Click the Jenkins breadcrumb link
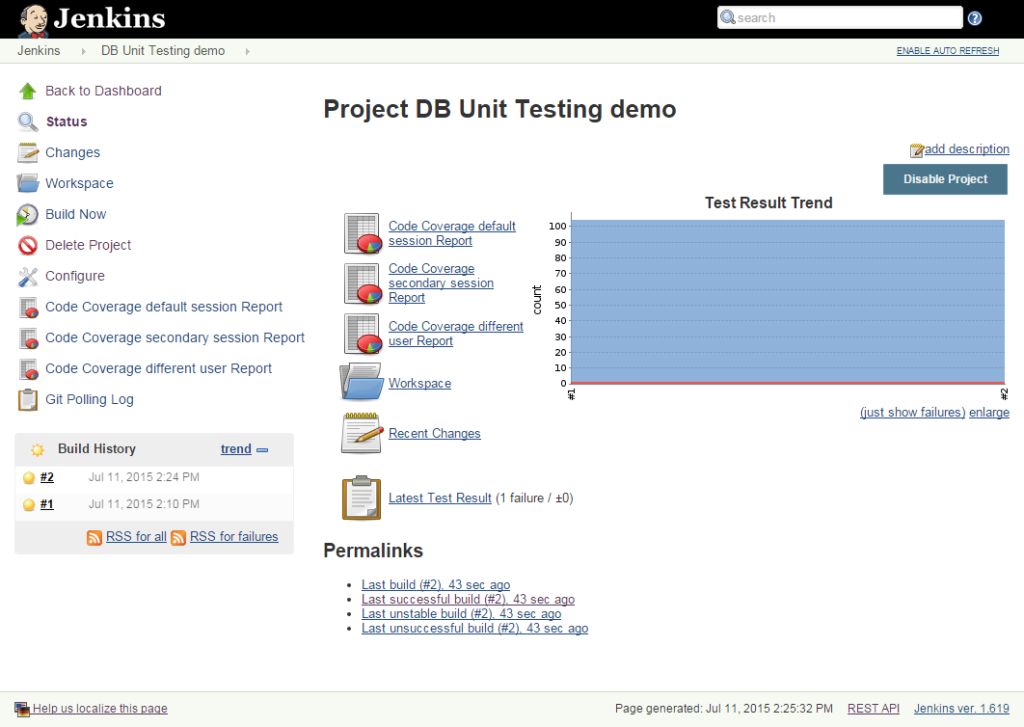Screen dimensions: 1024x727 click(x=39, y=51)
